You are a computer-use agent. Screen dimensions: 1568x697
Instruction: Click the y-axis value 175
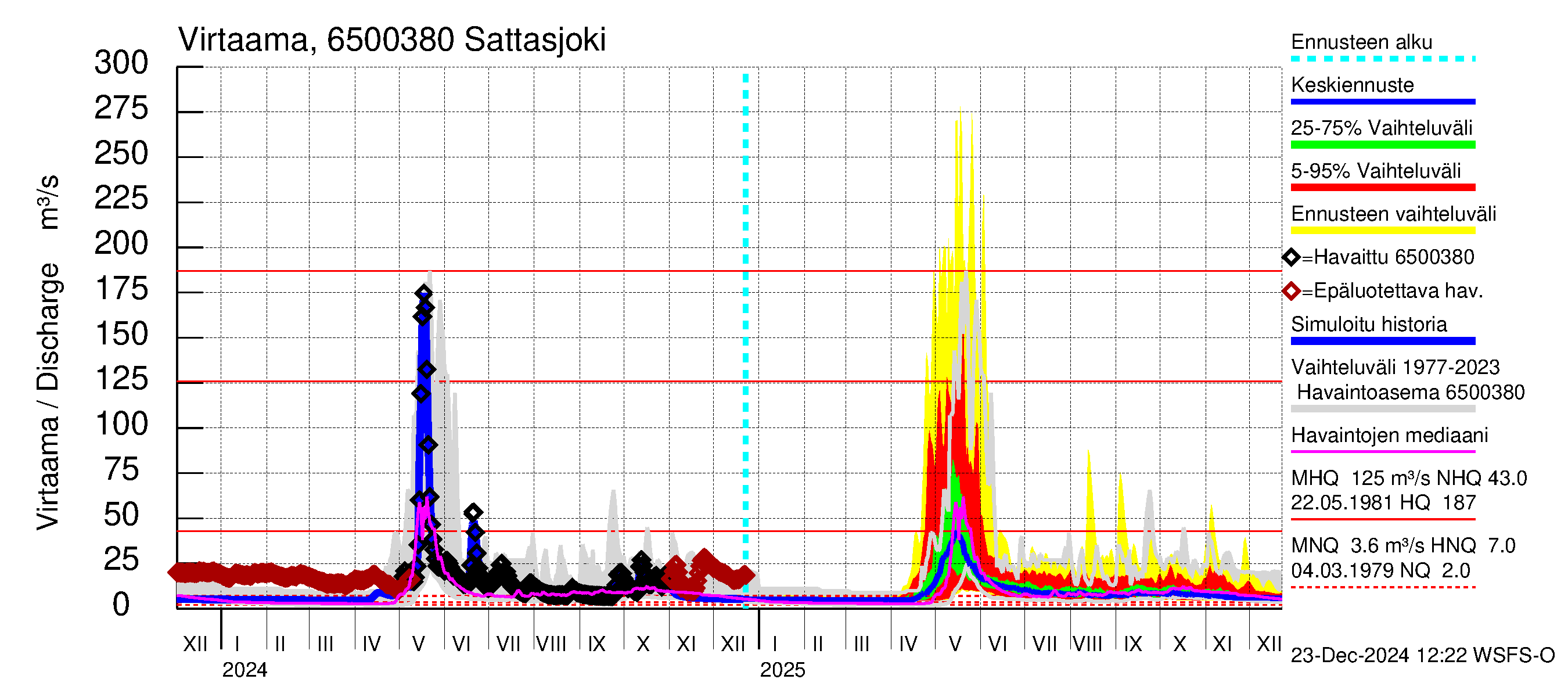(121, 289)
